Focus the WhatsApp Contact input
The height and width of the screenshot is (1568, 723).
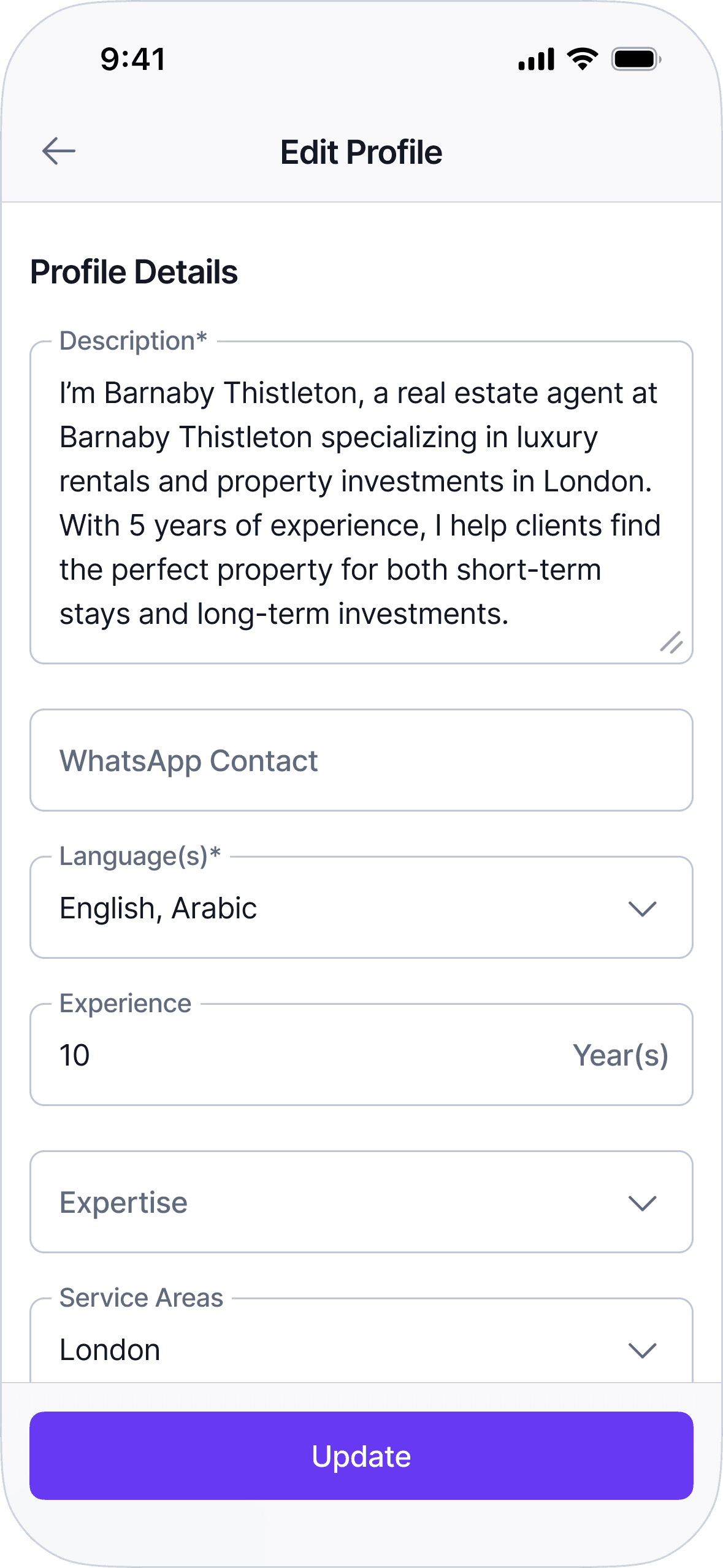pos(361,760)
